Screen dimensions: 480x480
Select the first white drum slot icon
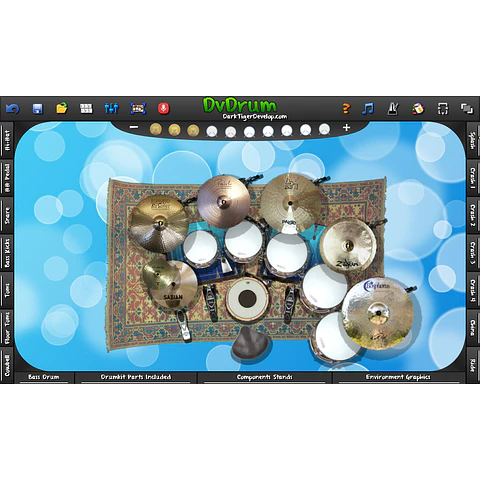click(212, 131)
